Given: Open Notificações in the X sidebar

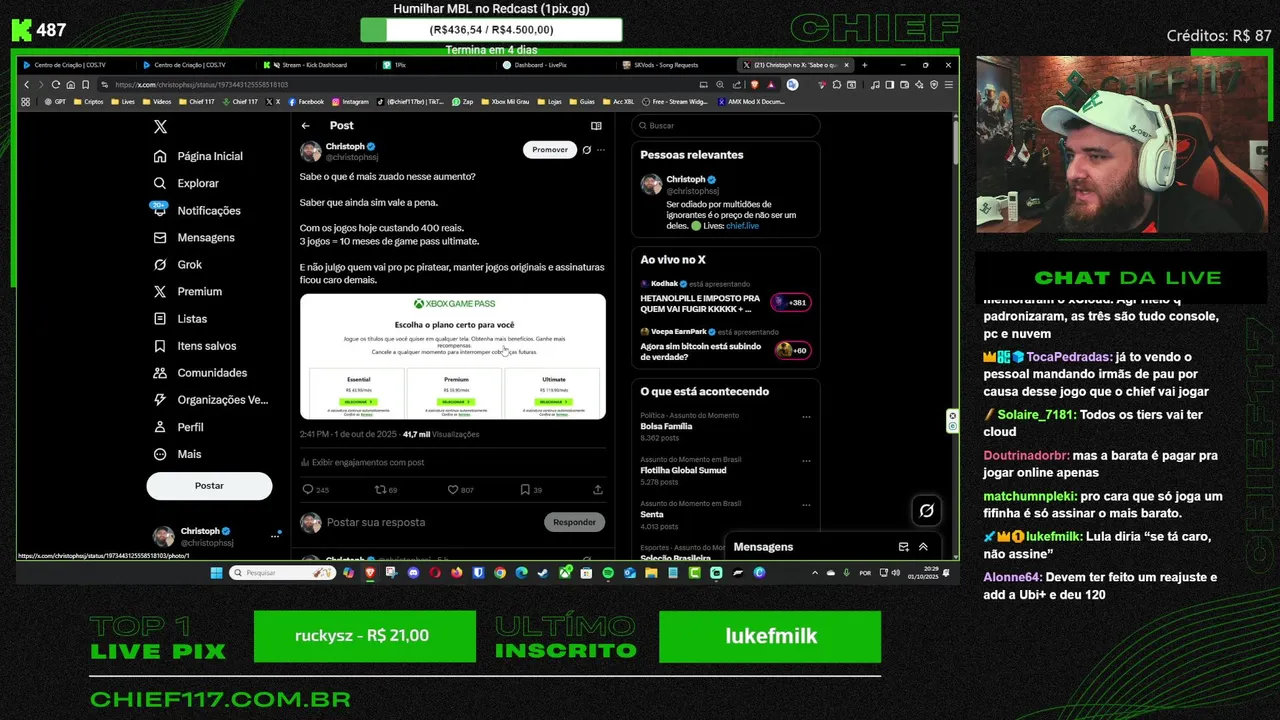Looking at the screenshot, I should [197, 210].
